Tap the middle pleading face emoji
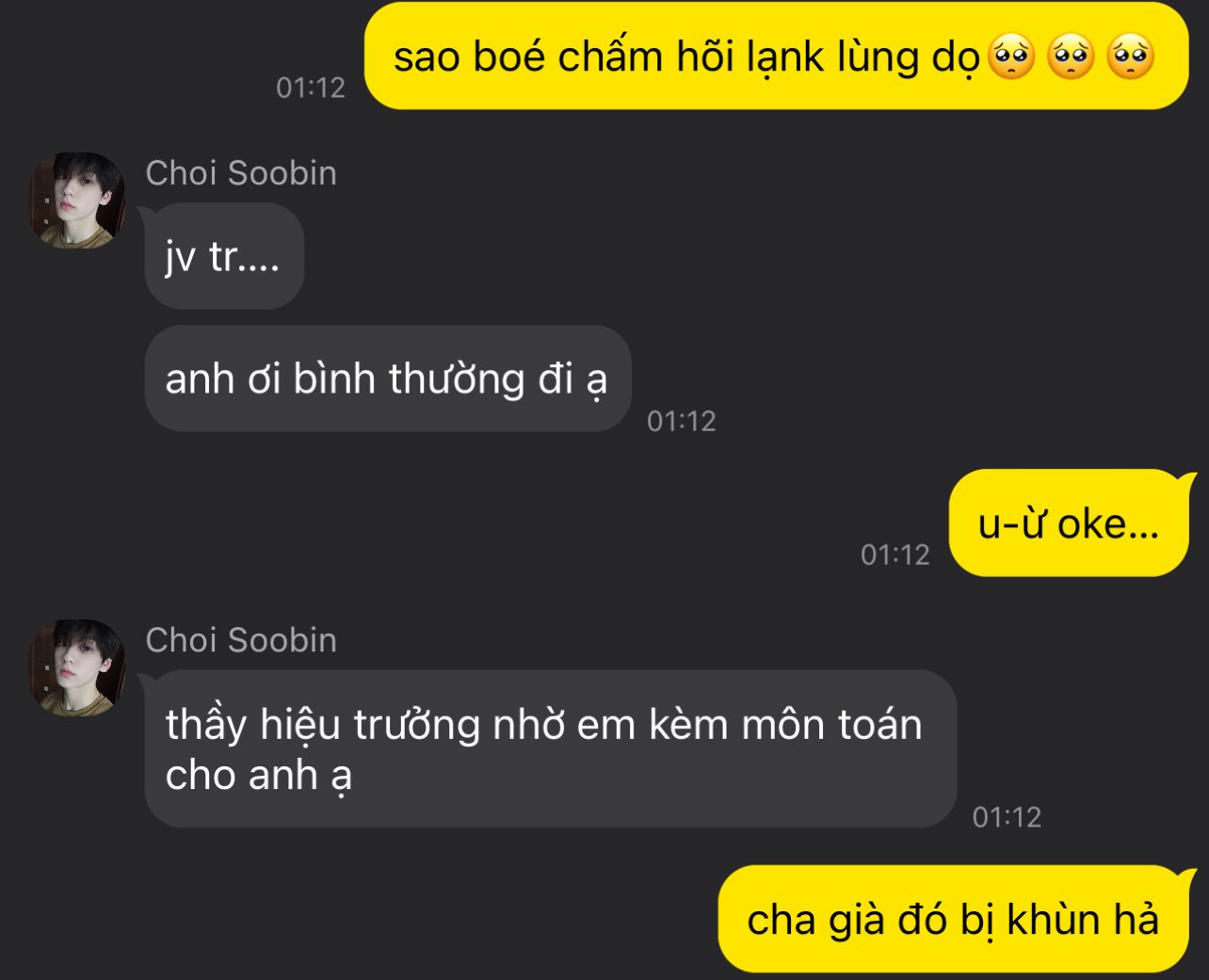The width and height of the screenshot is (1209, 980). (1071, 56)
